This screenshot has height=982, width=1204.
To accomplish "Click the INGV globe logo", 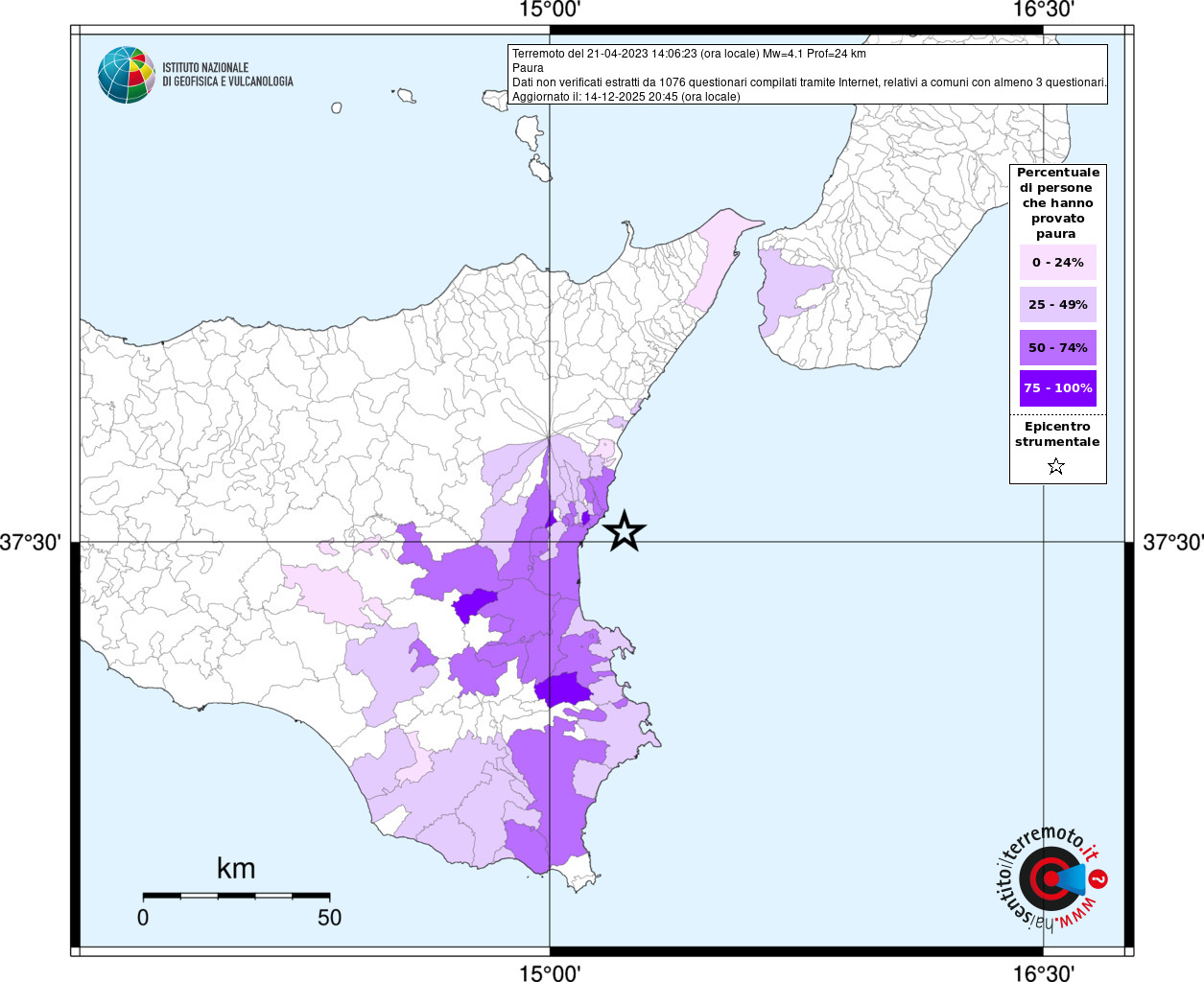I will click(126, 75).
